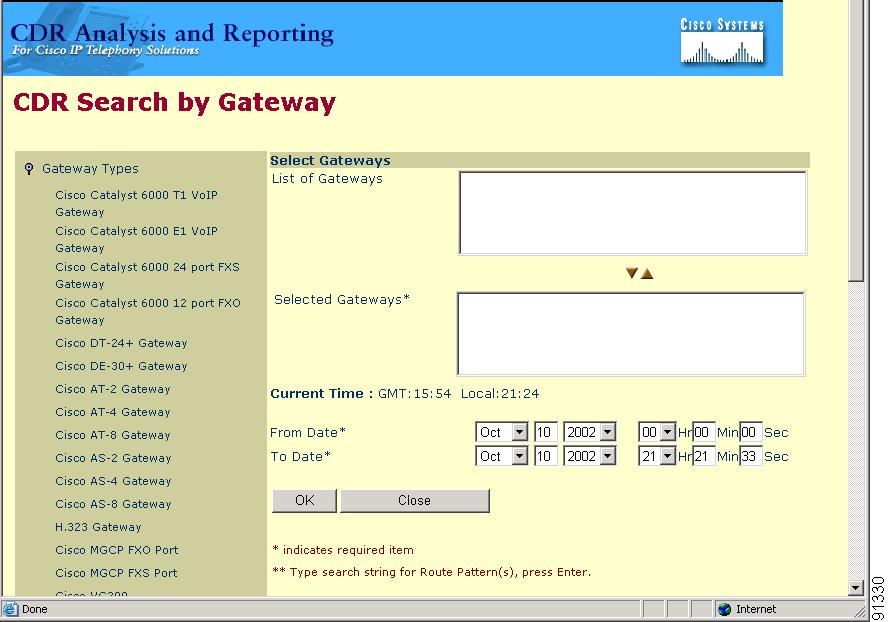This screenshot has height=622, width=889.
Task: Open the To Date hour dropdown
Action: tap(667, 456)
